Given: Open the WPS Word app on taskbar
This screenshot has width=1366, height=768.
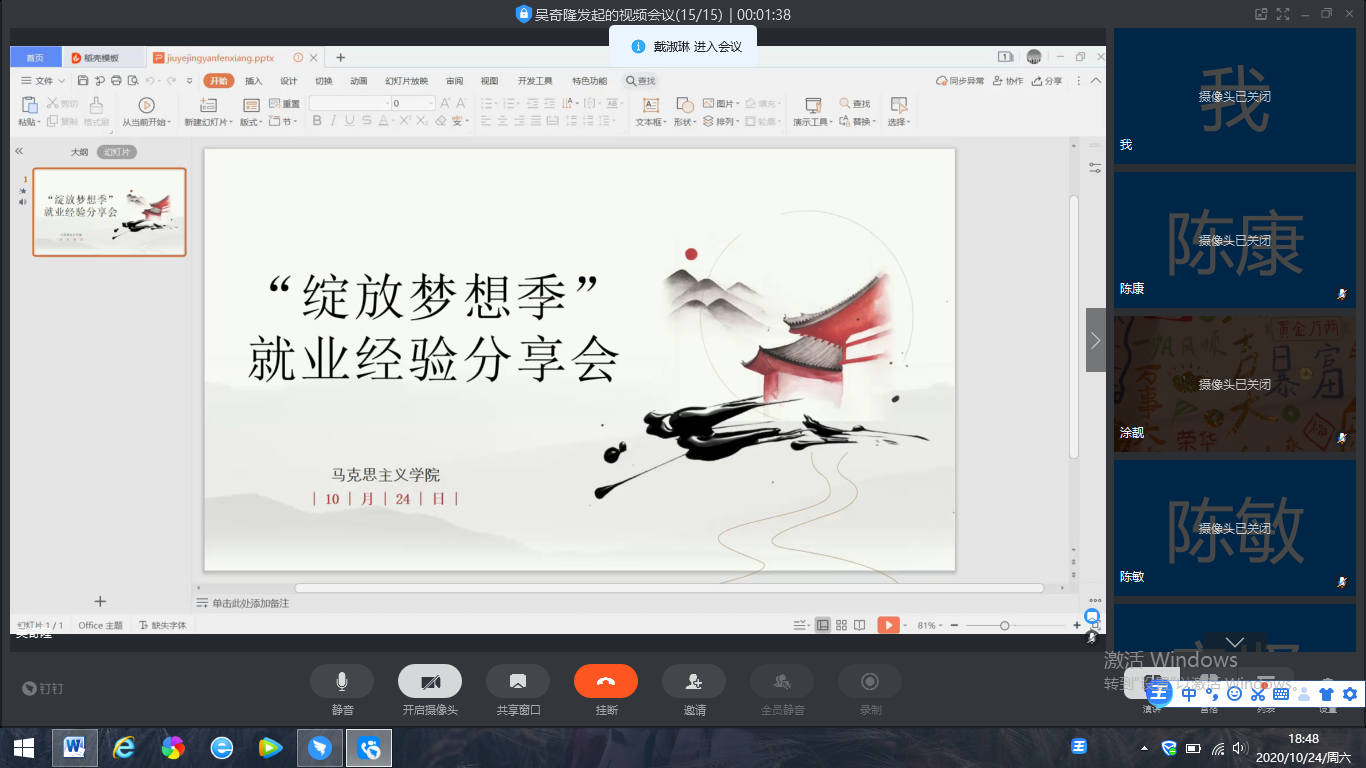Looking at the screenshot, I should point(74,747).
